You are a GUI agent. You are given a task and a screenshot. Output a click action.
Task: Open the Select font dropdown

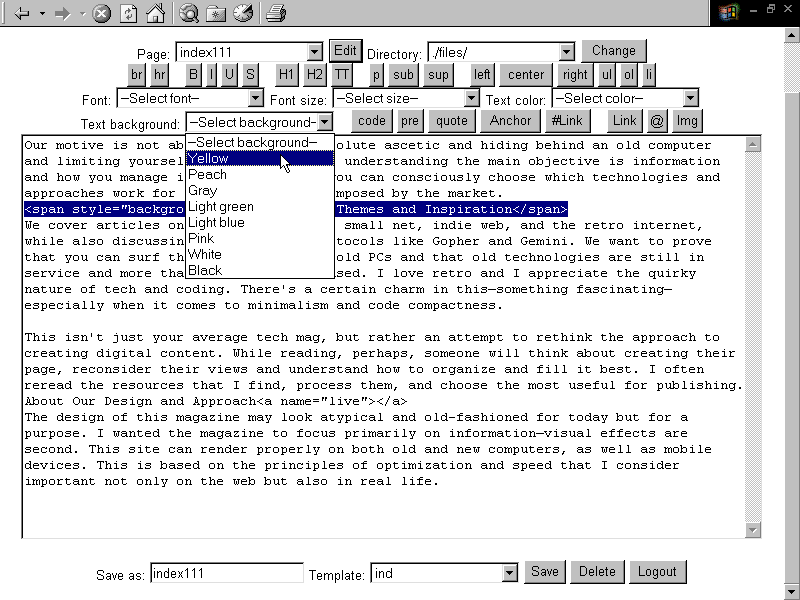click(255, 98)
